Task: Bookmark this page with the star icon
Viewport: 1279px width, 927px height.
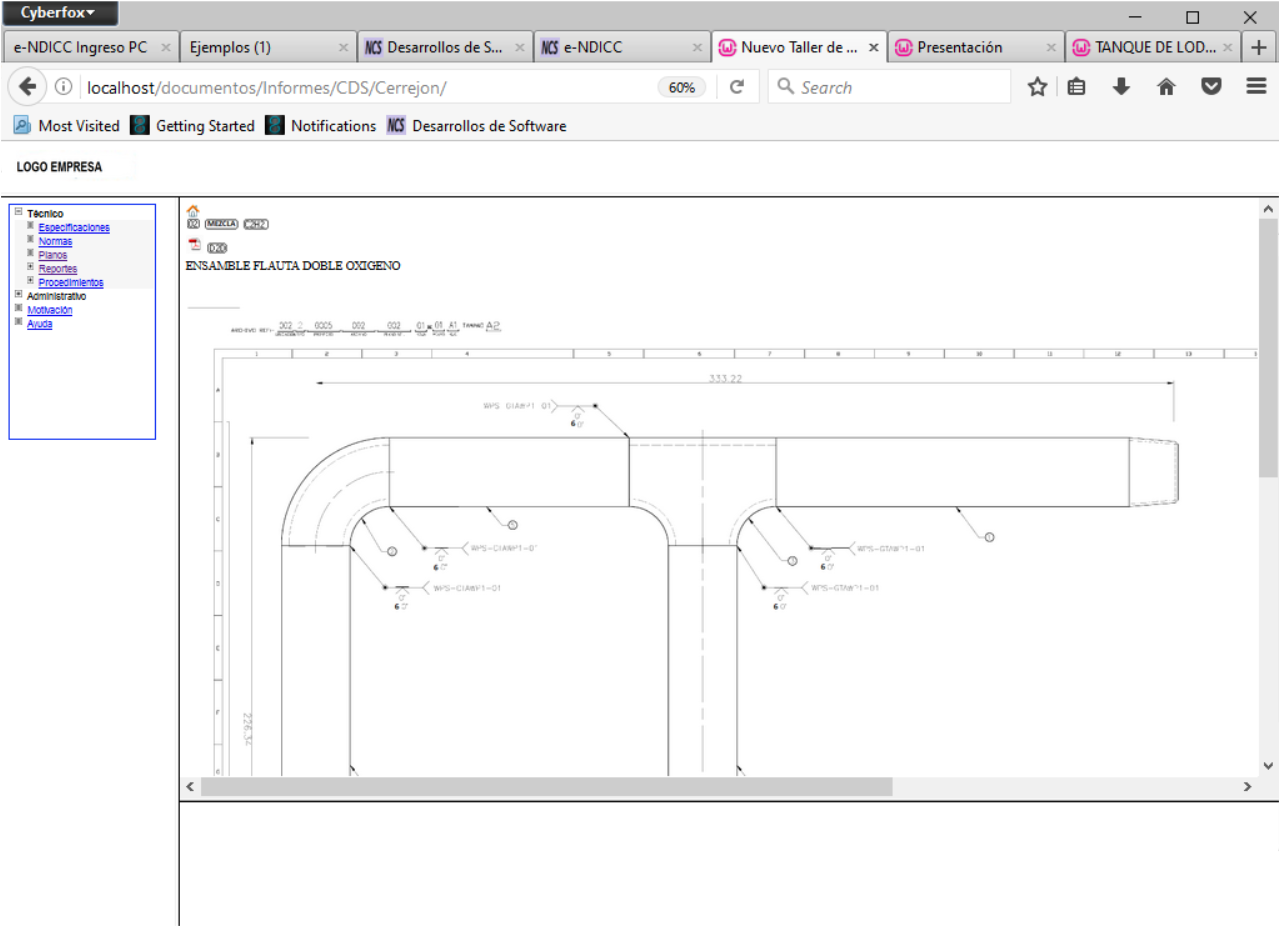Action: click(x=1037, y=87)
